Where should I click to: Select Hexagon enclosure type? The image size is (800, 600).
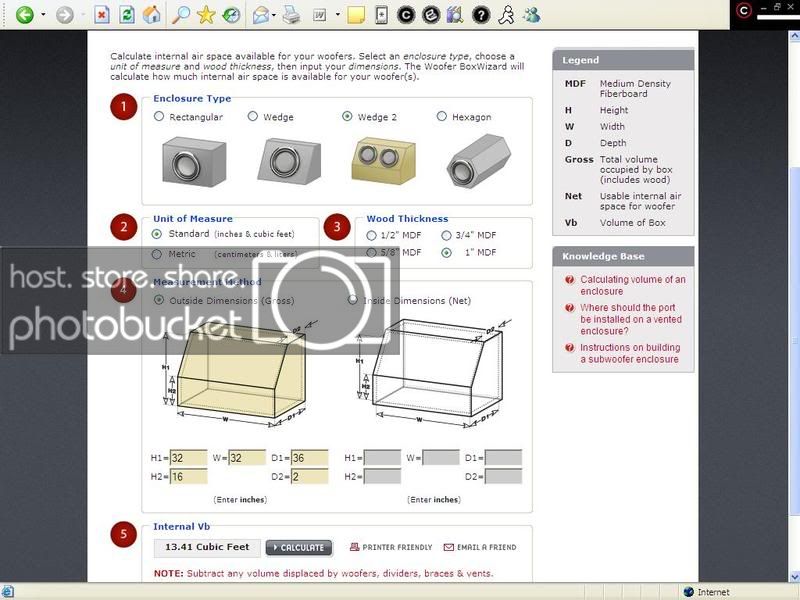tap(441, 116)
